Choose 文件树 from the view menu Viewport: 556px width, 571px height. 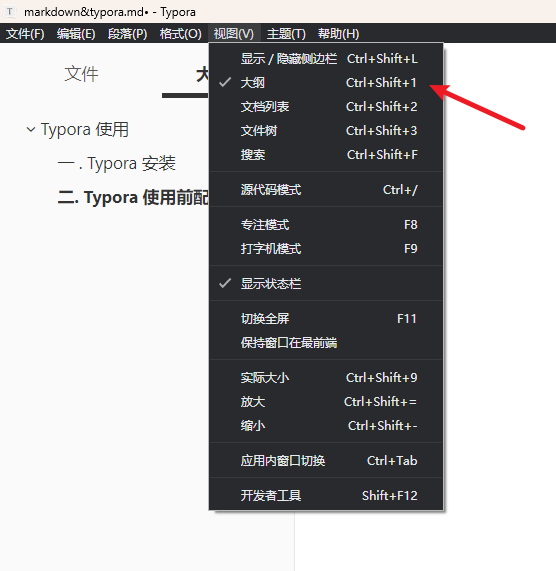[x=326, y=131]
